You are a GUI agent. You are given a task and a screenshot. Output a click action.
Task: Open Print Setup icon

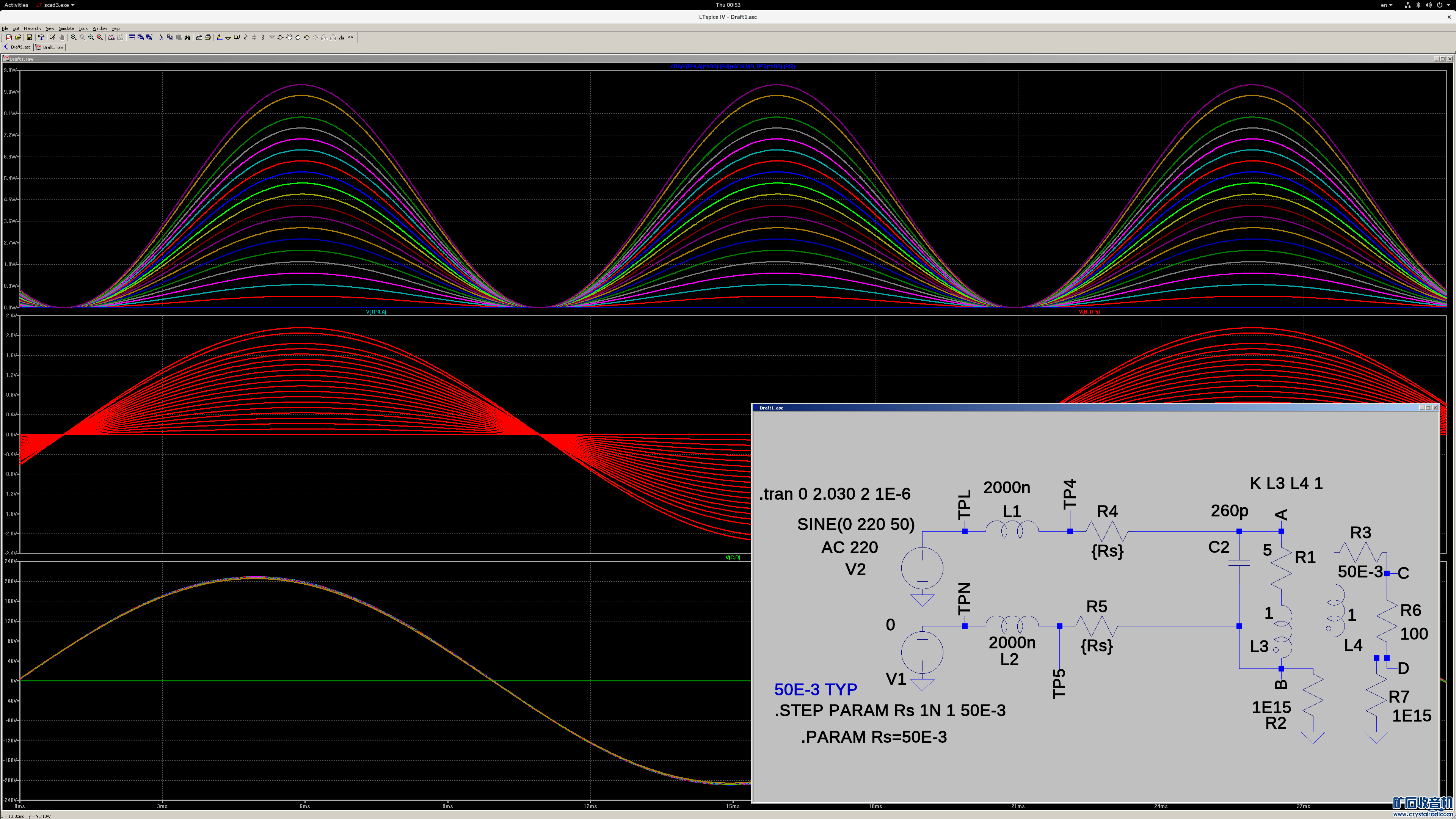[199, 37]
